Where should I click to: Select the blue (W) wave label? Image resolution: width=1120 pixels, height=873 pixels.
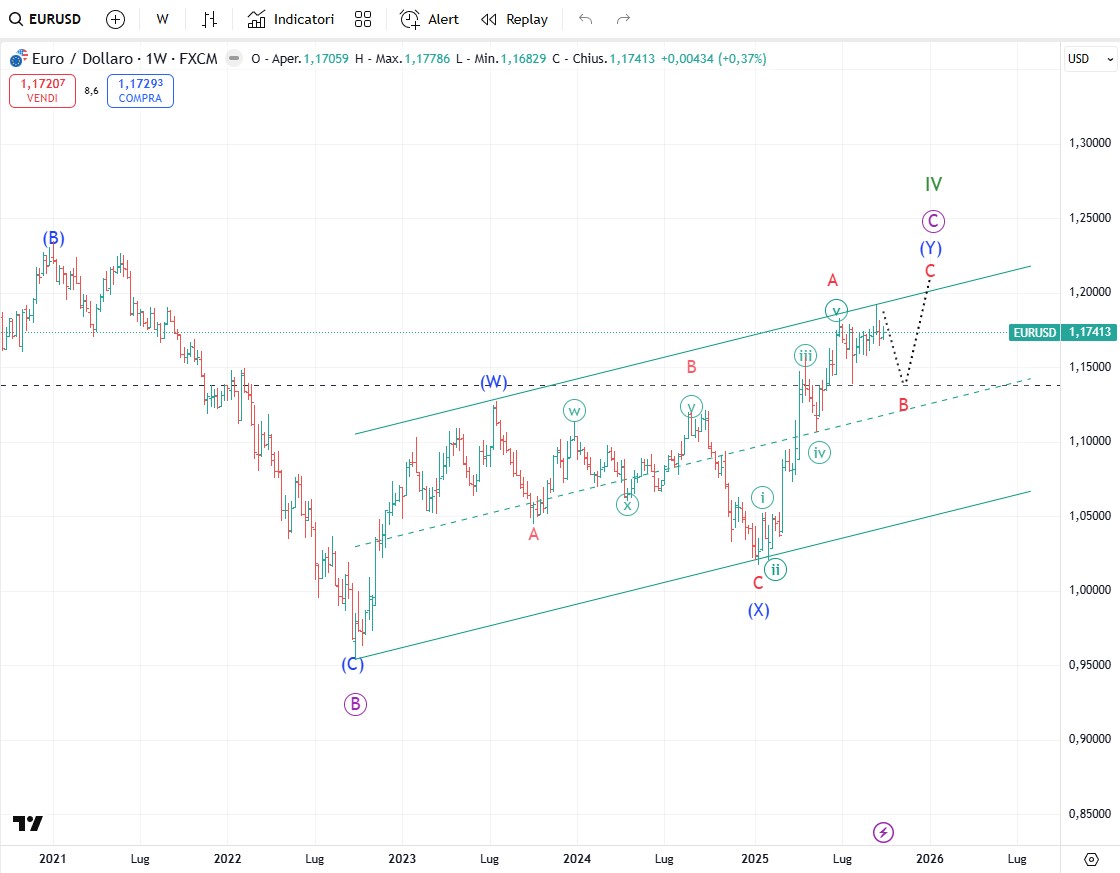click(x=494, y=382)
